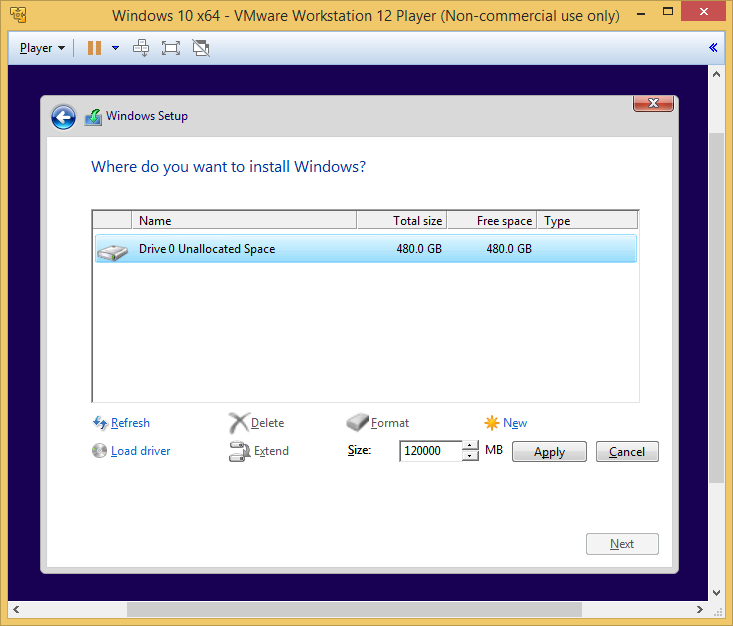Refresh the drive list

point(130,423)
